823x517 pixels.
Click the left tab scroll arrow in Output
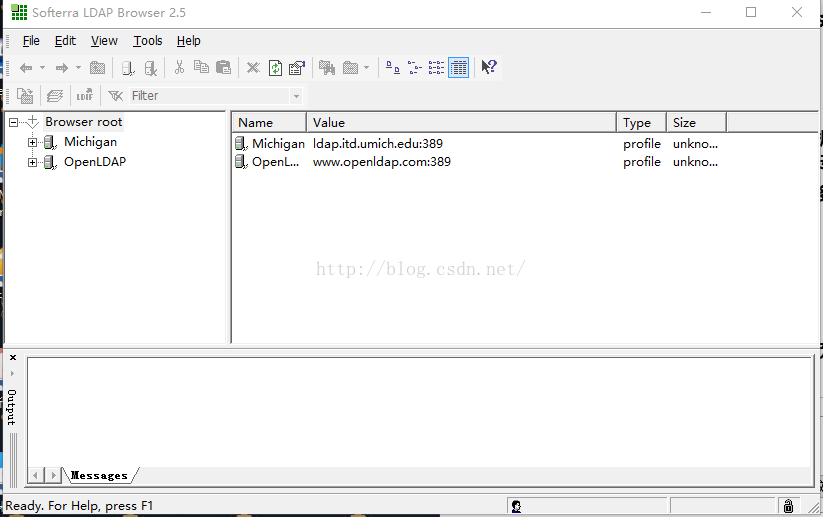35,476
